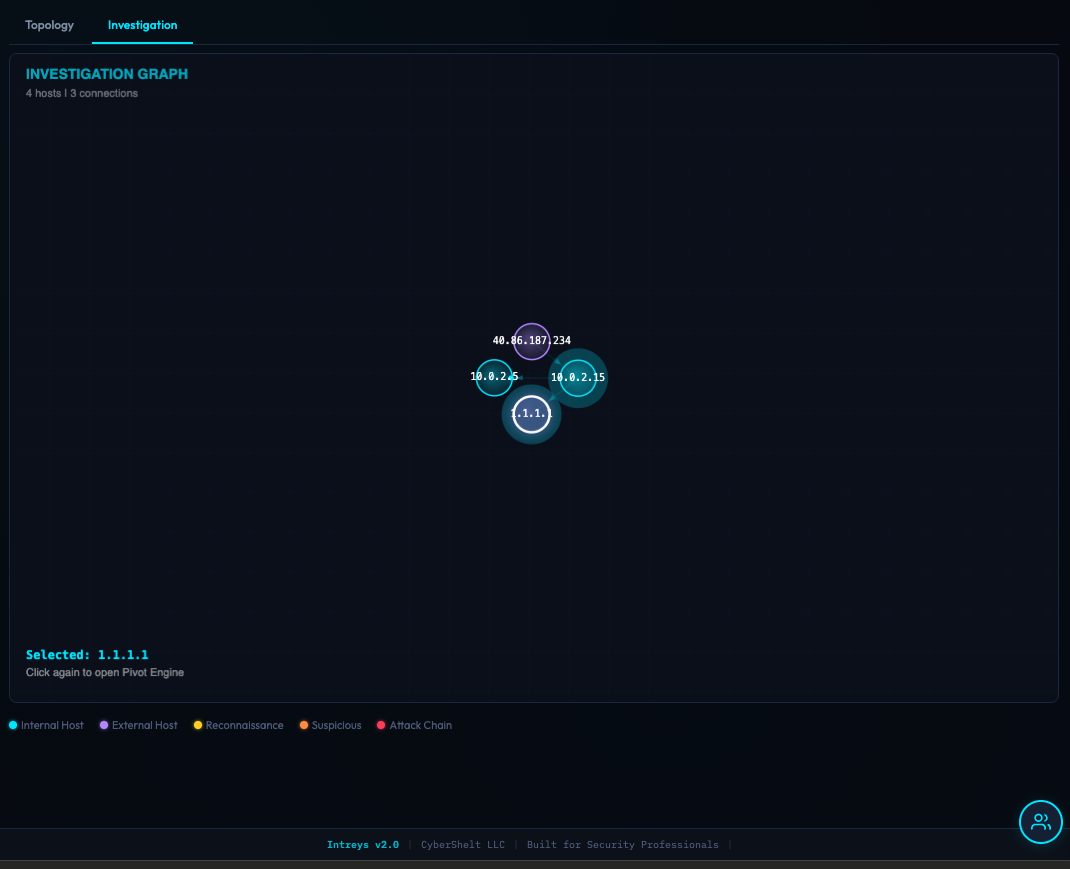Expand details for selected host 1.1.1.1
Viewport: 1070px width, 869px height.
tap(531, 413)
